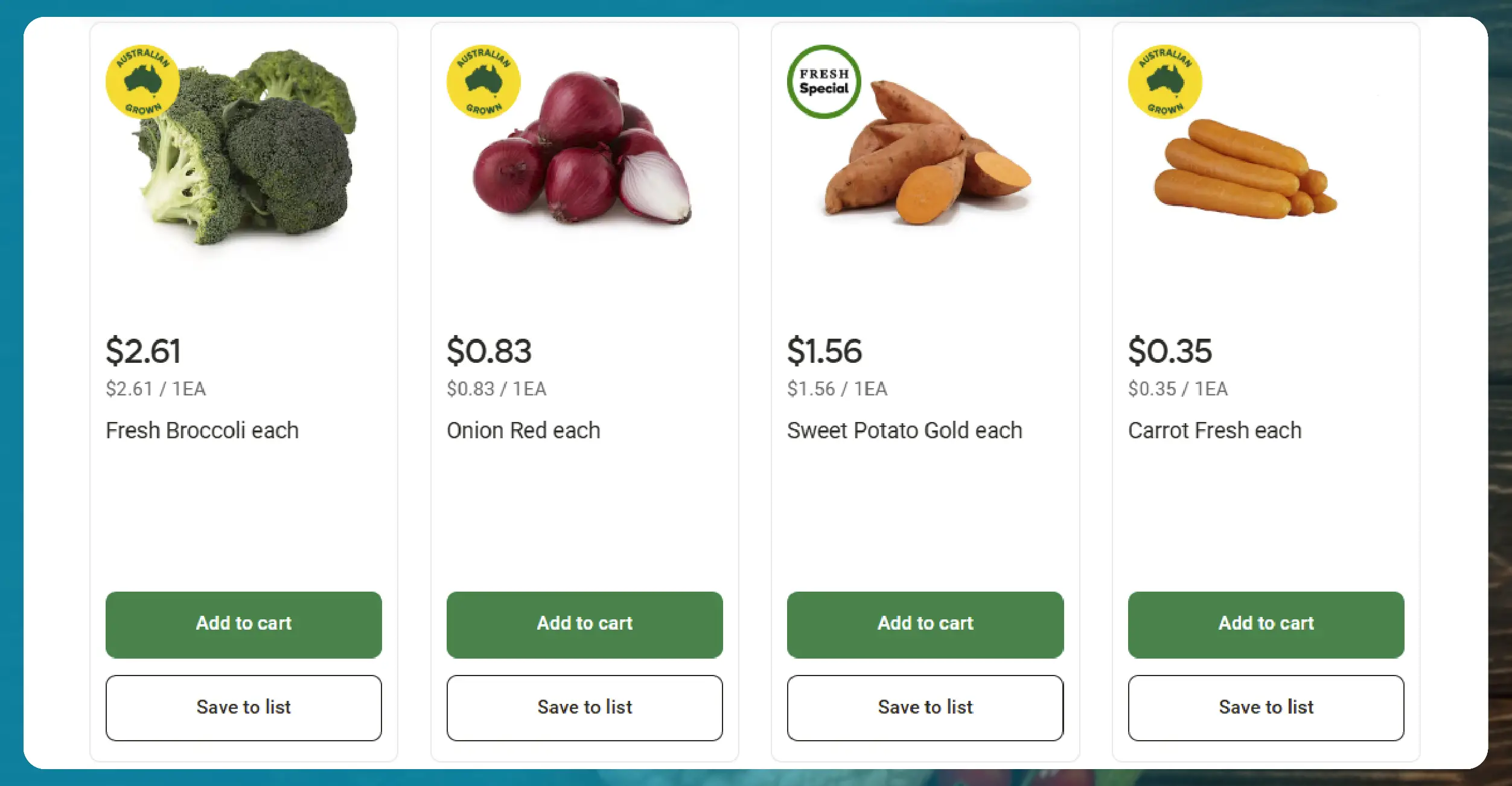The height and width of the screenshot is (786, 1512).
Task: Open the Onion Red each product link
Action: (523, 430)
